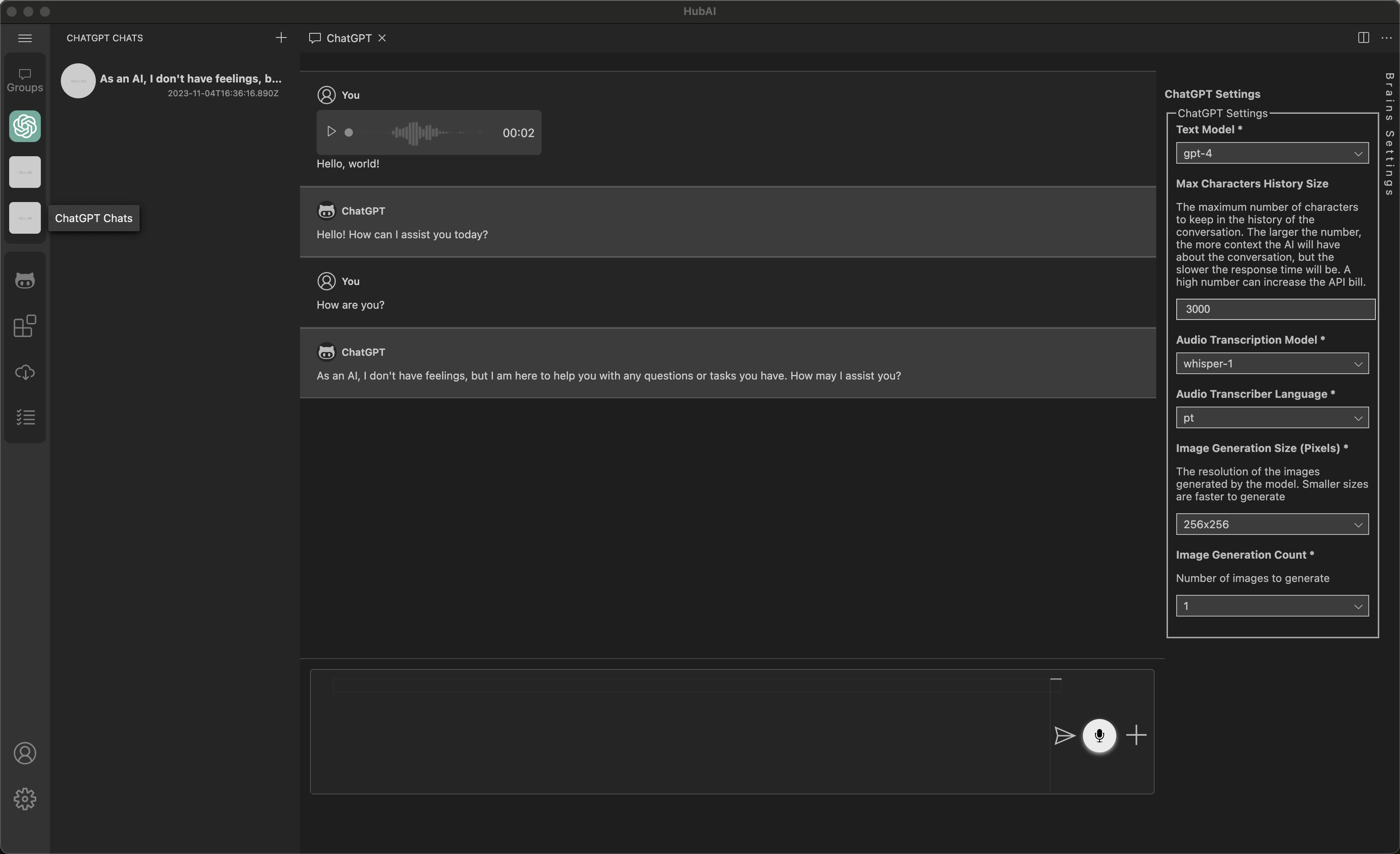Add attachment with plus icon in input

(1136, 735)
